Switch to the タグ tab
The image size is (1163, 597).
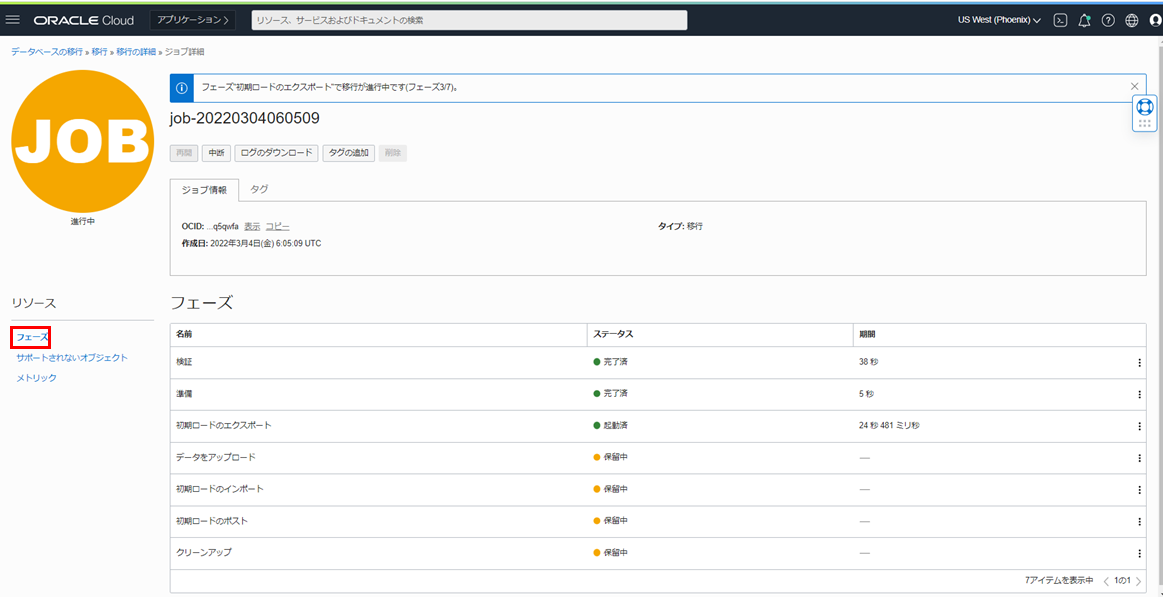pyautogui.click(x=259, y=189)
